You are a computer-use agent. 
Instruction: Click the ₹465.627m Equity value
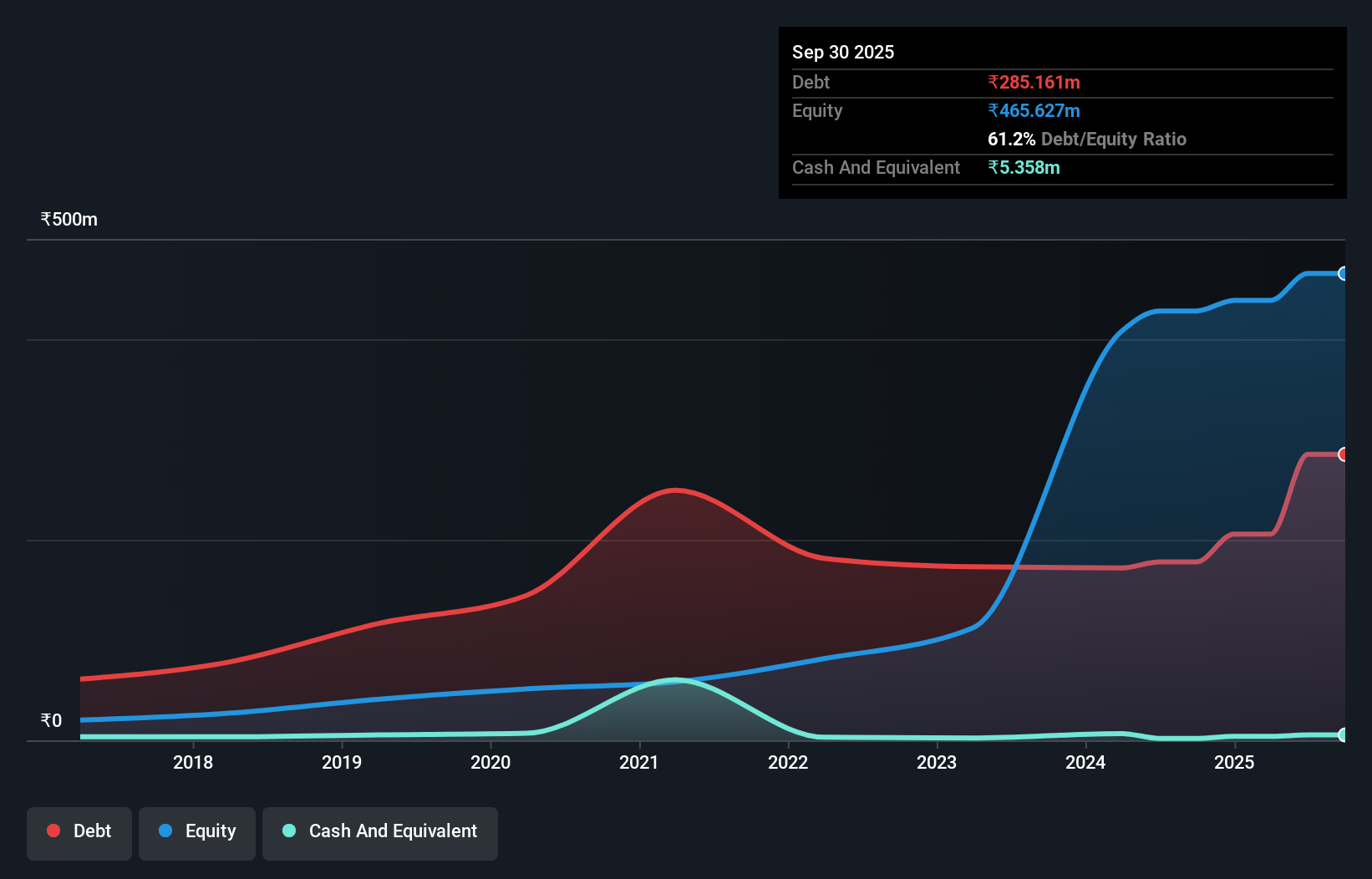(x=1034, y=110)
